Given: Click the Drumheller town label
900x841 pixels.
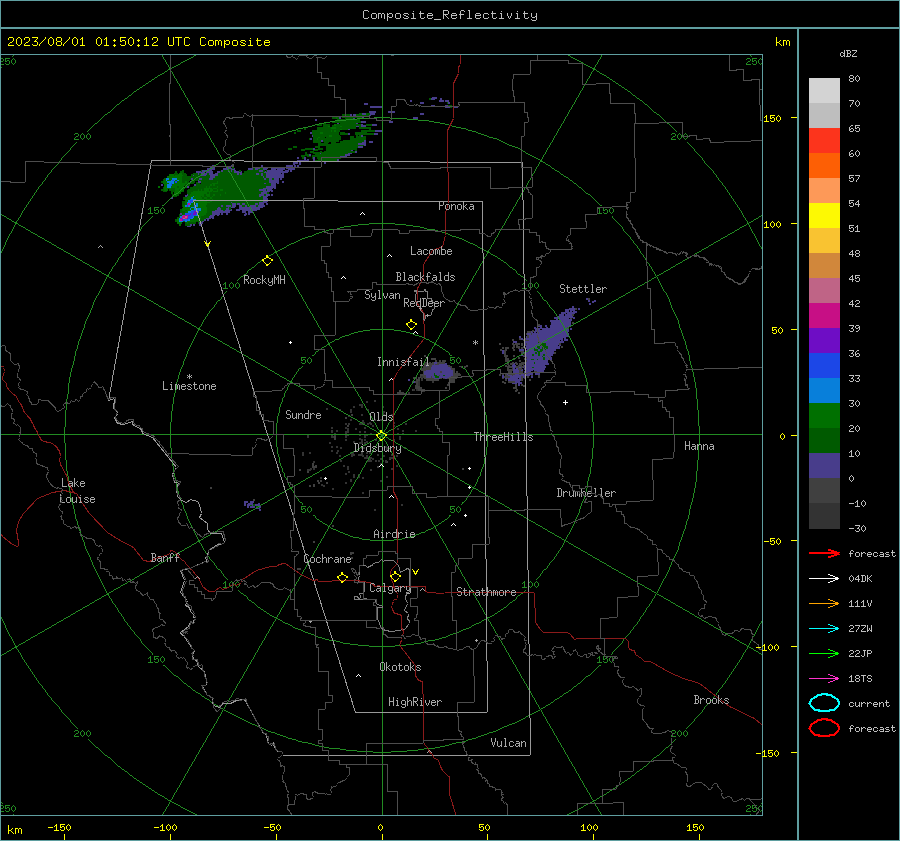Looking at the screenshot, I should [585, 493].
